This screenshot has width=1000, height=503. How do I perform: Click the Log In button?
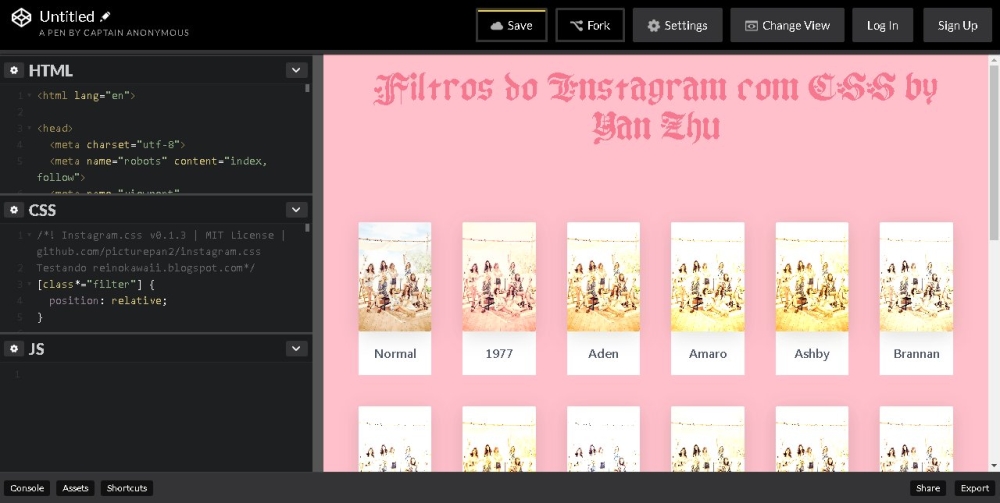point(882,26)
